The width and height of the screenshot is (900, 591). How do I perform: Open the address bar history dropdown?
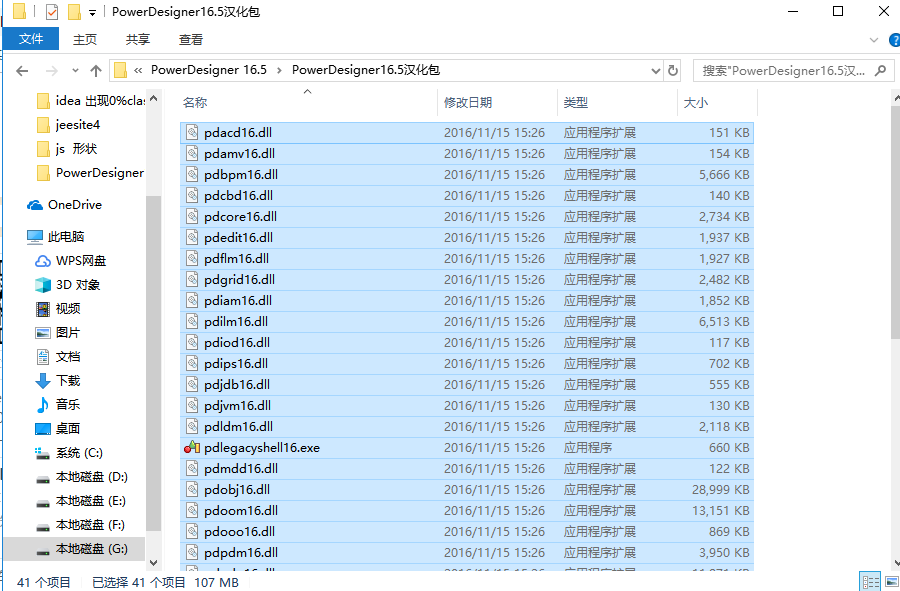[656, 71]
